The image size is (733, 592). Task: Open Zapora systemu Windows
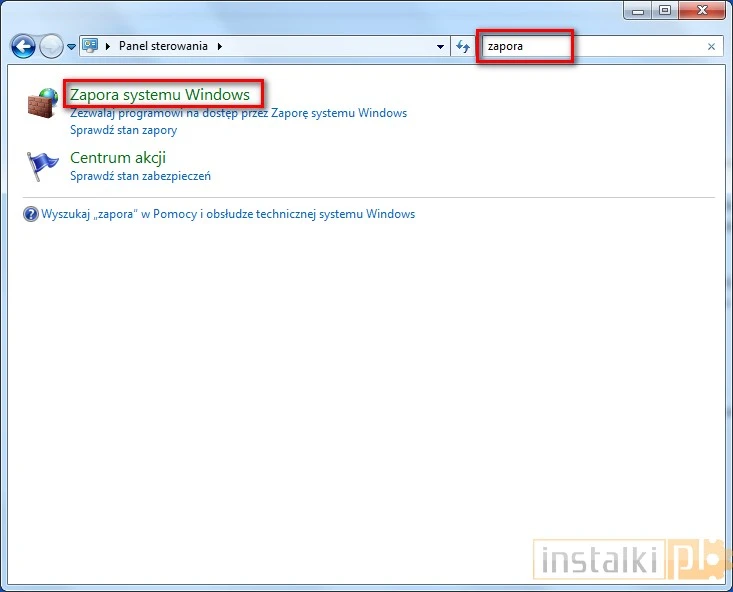coord(160,94)
